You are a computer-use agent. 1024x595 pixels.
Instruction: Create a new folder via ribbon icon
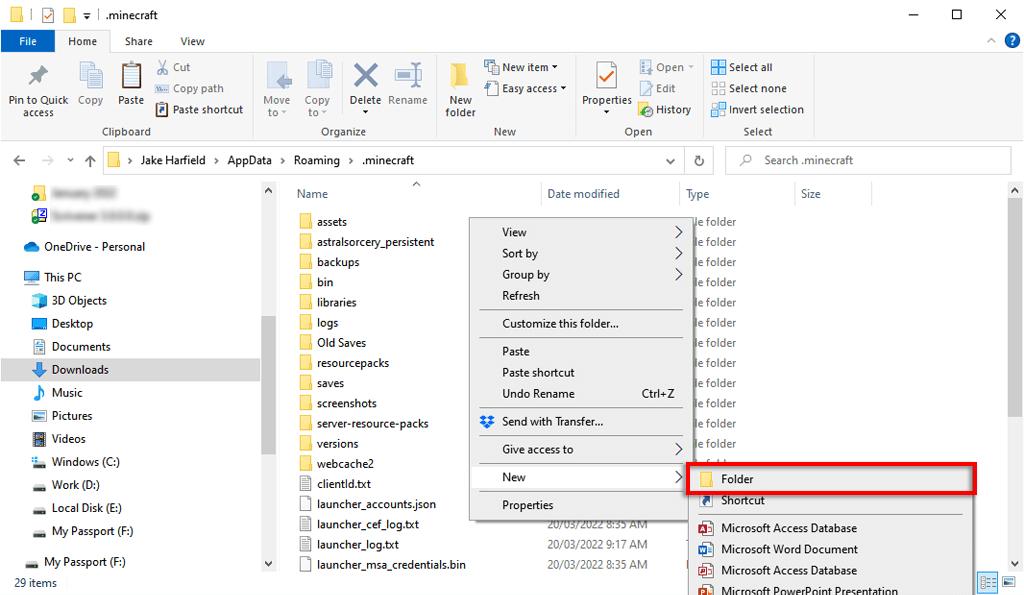pos(459,85)
